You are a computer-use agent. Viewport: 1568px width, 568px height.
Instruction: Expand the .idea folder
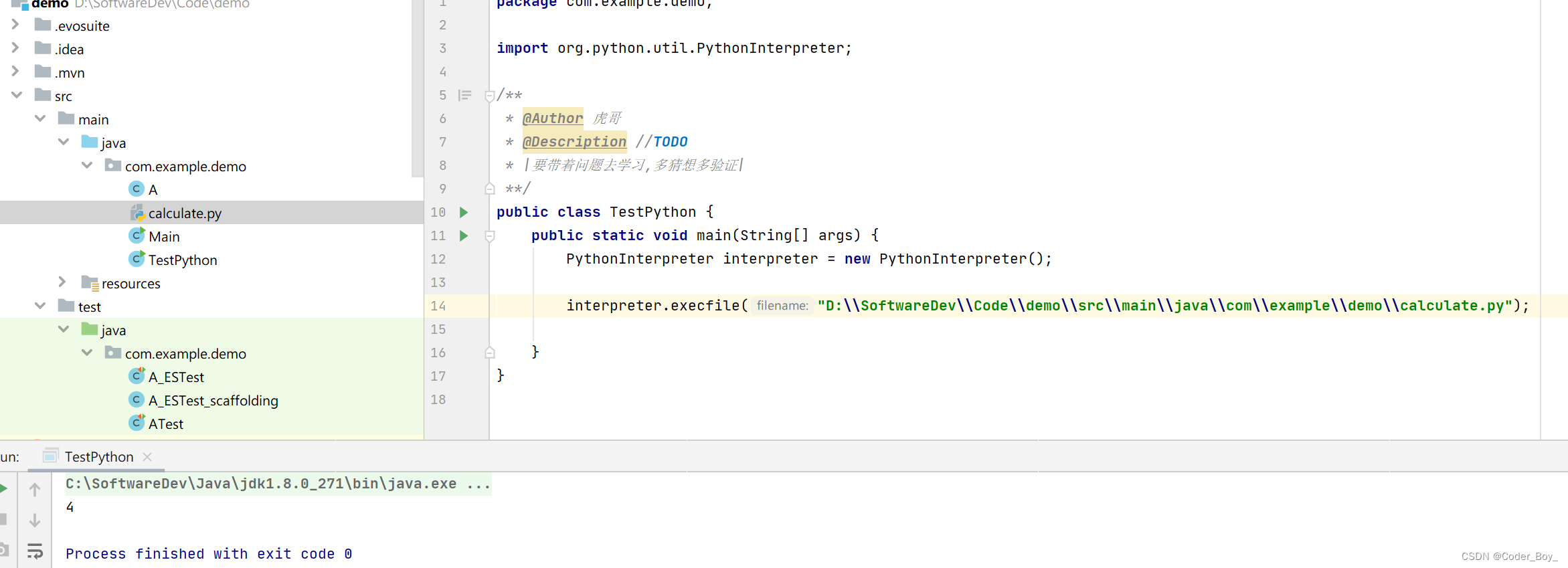coord(15,48)
